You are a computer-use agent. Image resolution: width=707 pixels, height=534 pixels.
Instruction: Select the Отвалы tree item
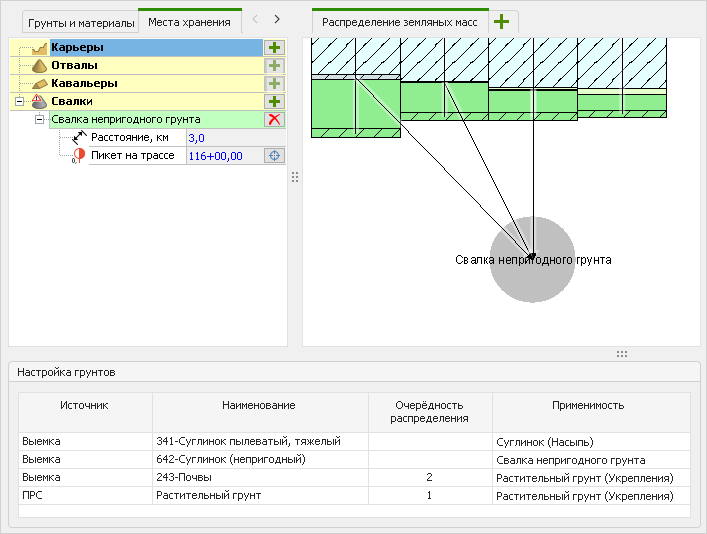click(75, 65)
